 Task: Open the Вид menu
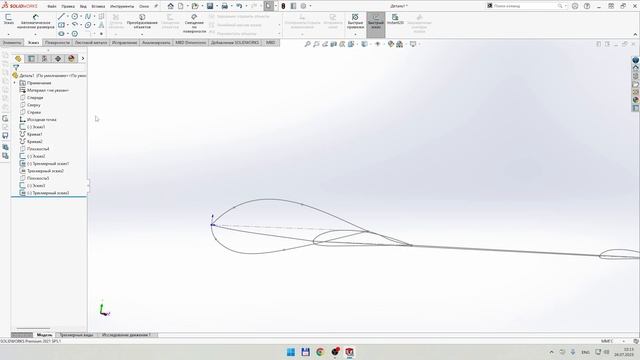click(83, 7)
